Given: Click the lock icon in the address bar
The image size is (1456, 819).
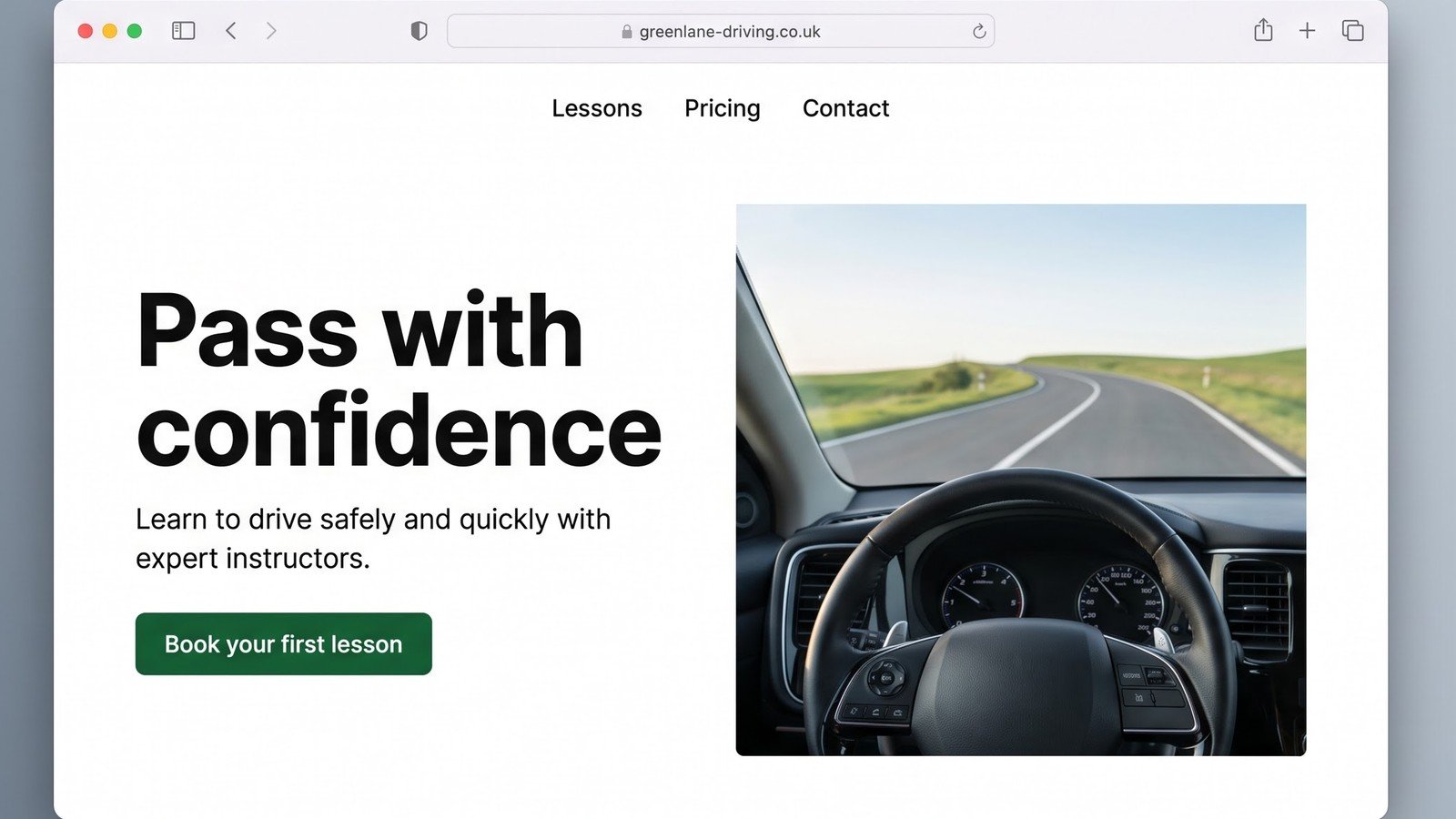Looking at the screenshot, I should [x=627, y=32].
